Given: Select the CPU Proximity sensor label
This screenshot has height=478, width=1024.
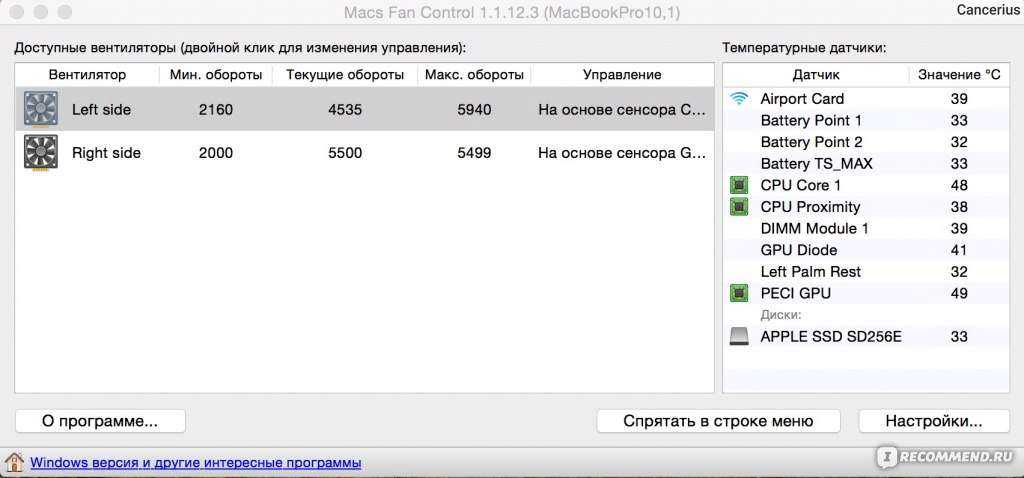Looking at the screenshot, I should [810, 207].
